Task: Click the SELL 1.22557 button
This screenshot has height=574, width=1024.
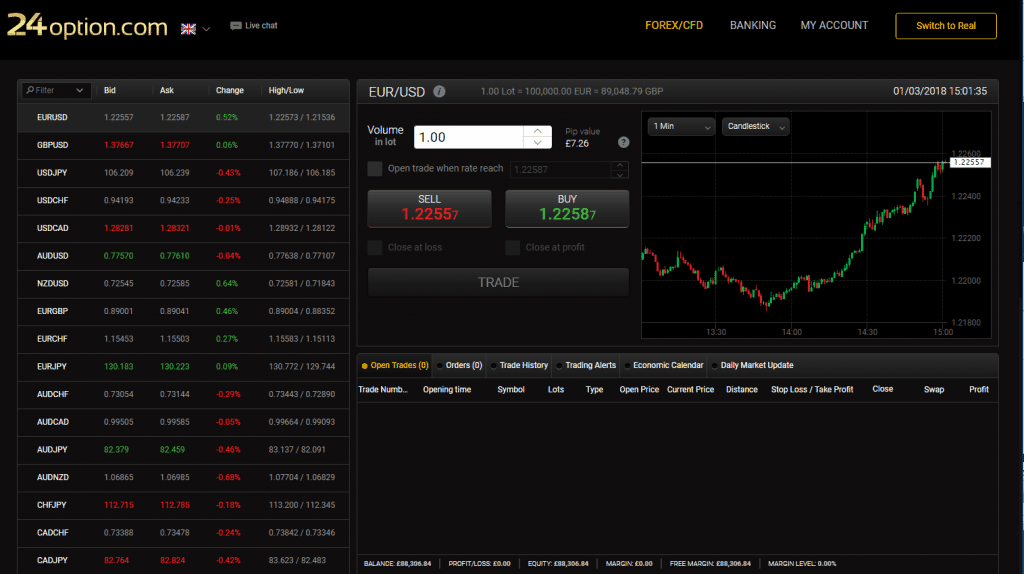Action: [430, 208]
